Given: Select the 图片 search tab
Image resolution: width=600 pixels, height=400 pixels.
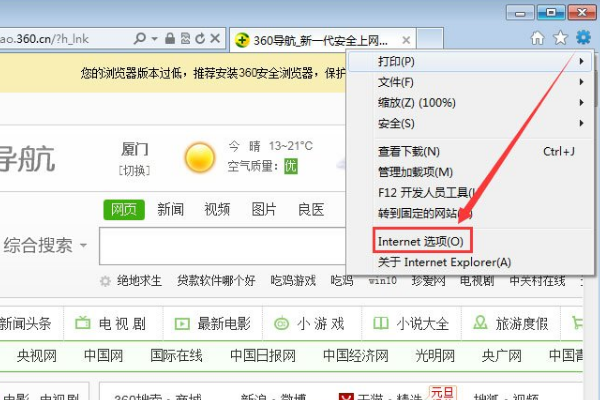Looking at the screenshot, I should pos(264,210).
